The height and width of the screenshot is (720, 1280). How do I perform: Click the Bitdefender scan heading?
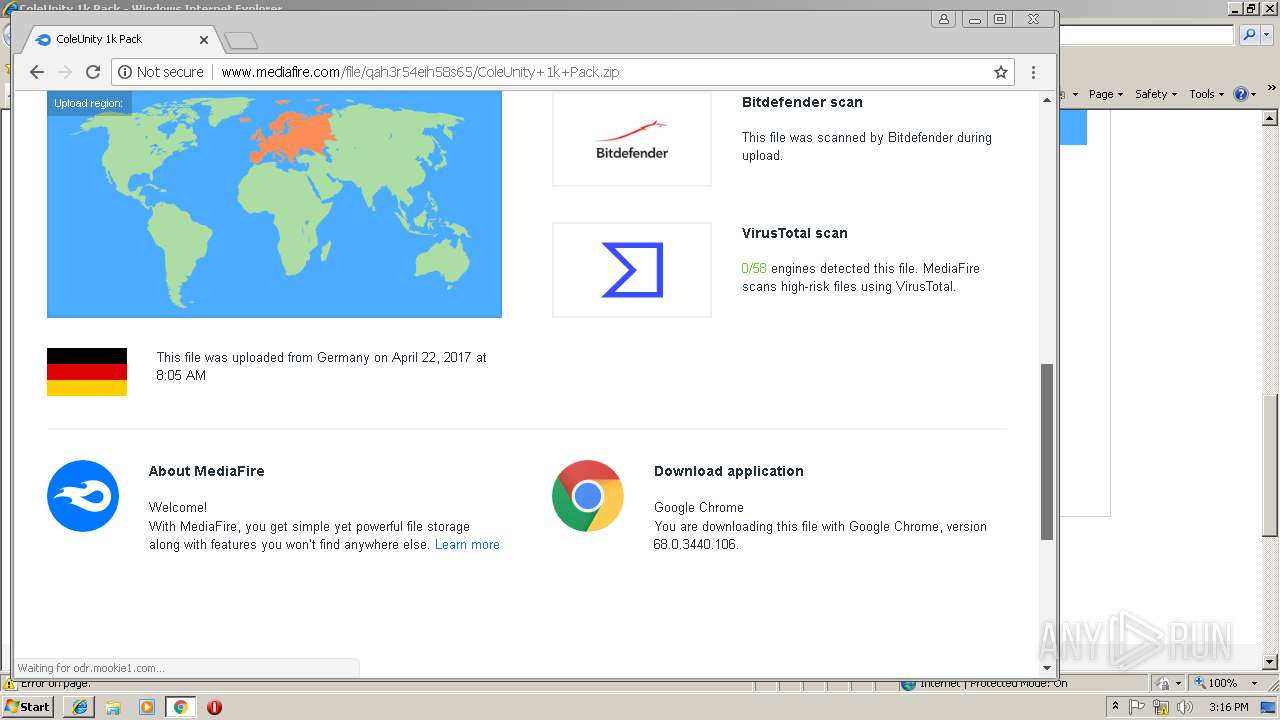coord(802,102)
